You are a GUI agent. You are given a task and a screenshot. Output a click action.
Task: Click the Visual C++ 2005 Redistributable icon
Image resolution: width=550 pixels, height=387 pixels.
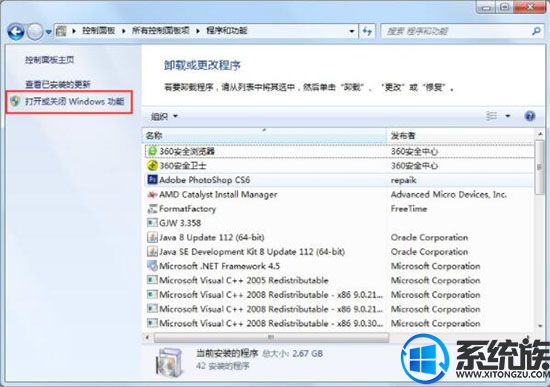tap(152, 280)
